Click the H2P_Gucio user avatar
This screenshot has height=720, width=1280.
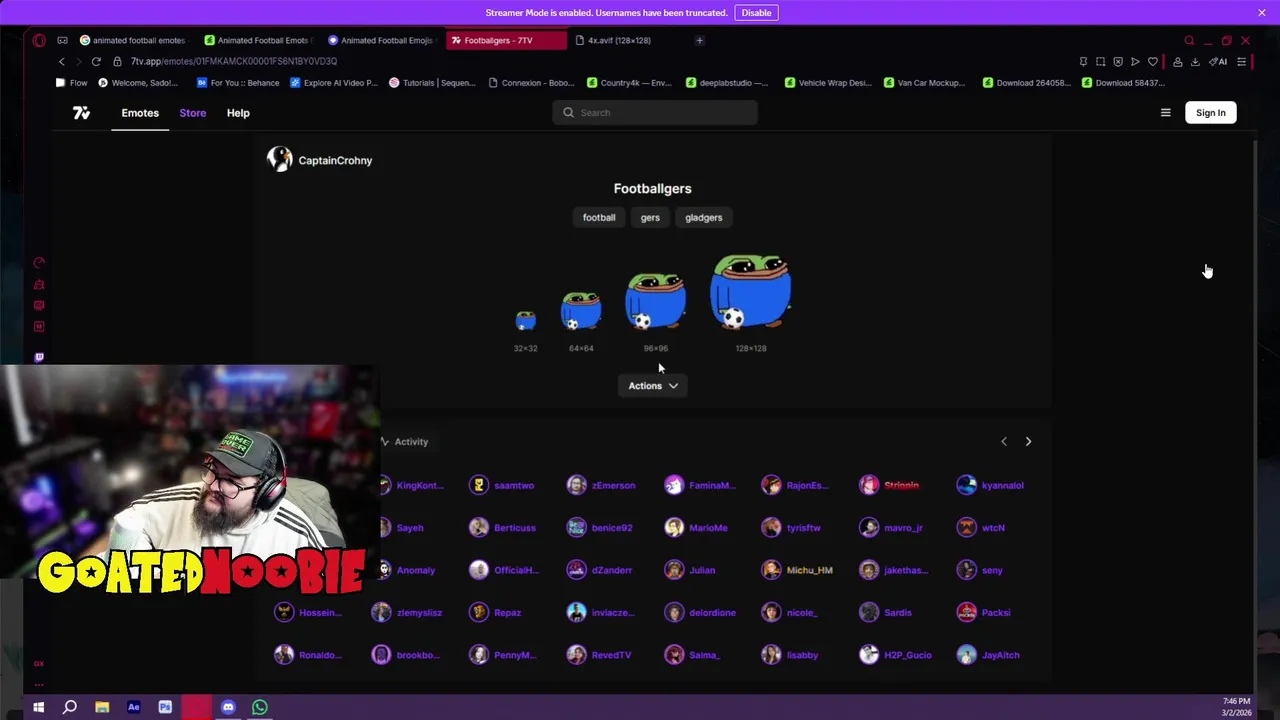pos(869,655)
